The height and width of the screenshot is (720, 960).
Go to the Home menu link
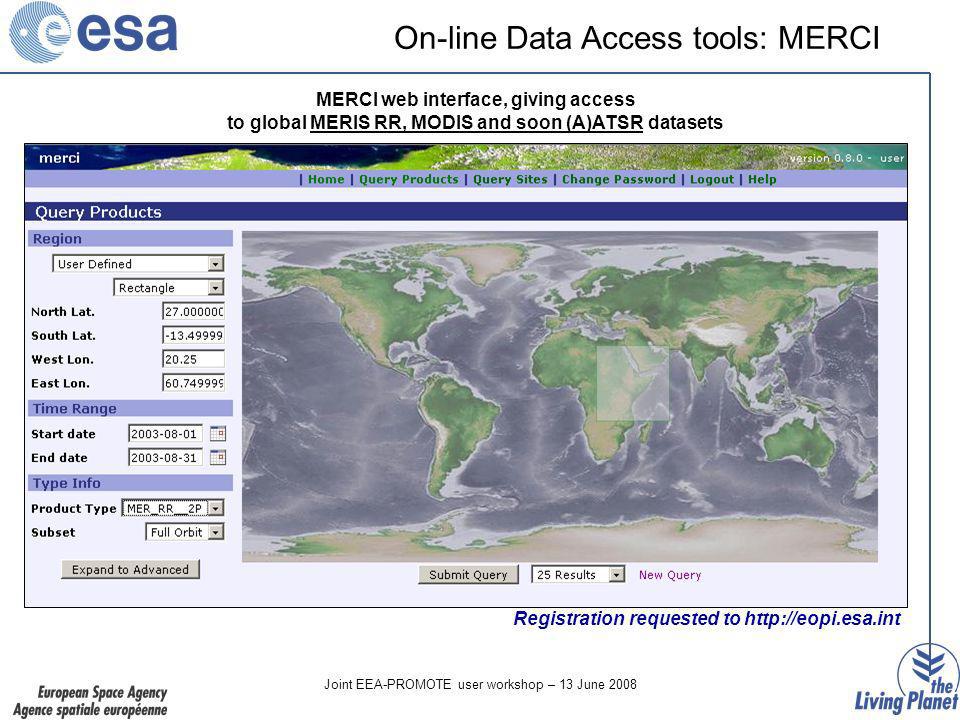click(x=326, y=179)
